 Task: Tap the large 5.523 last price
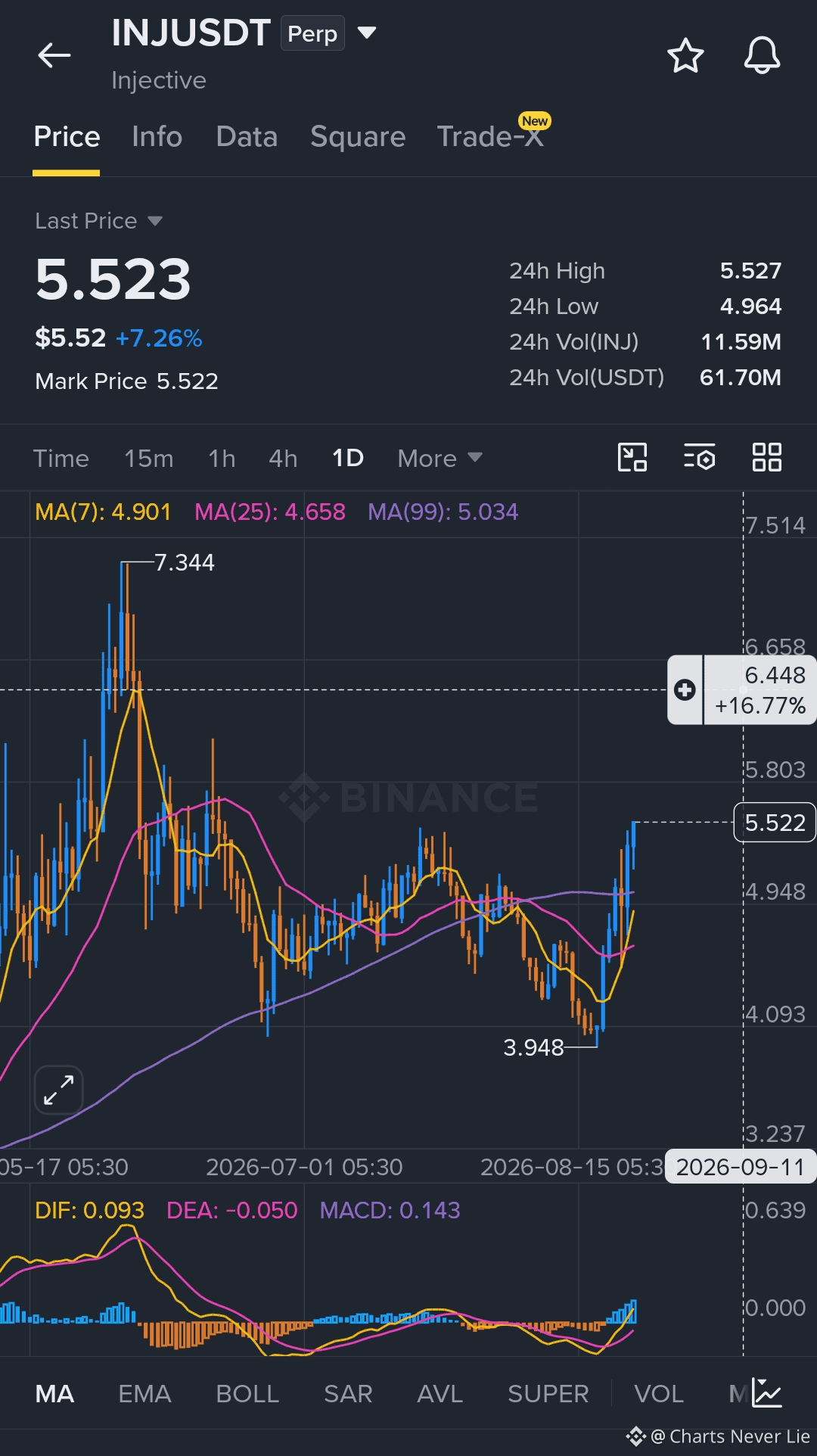pyautogui.click(x=113, y=280)
